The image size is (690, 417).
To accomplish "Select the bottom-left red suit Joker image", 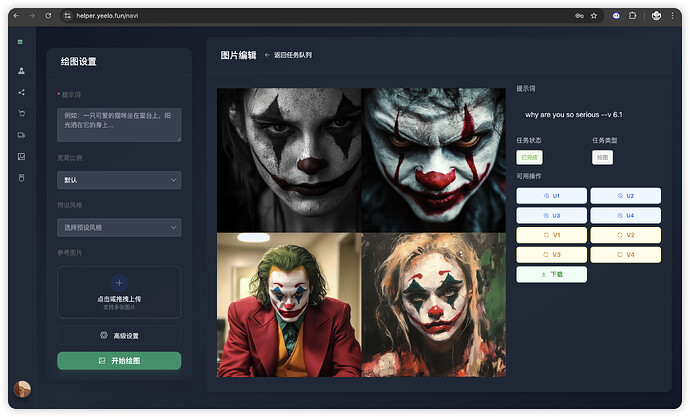I will tap(289, 305).
